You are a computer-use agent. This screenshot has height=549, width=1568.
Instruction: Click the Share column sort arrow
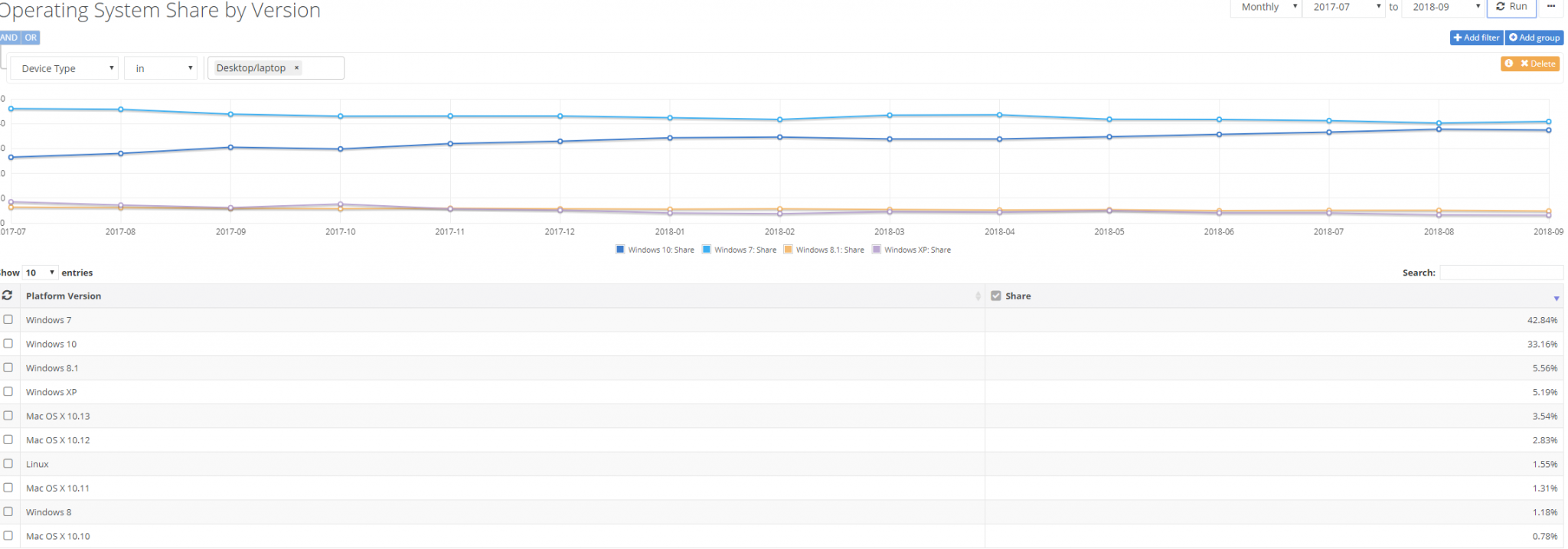[x=1556, y=298]
